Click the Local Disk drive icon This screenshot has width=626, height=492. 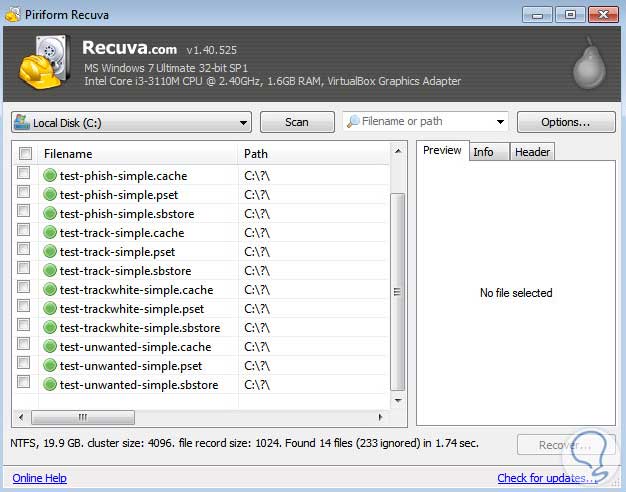22,122
